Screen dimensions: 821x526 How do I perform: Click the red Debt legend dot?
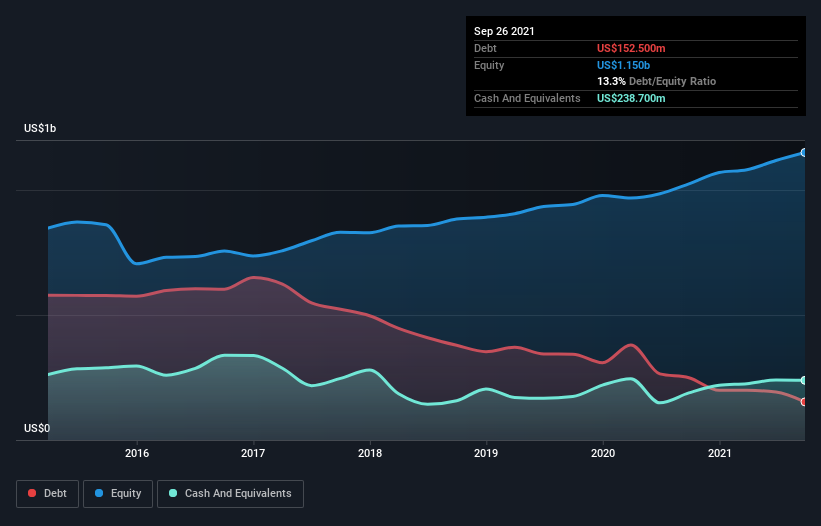(32, 493)
